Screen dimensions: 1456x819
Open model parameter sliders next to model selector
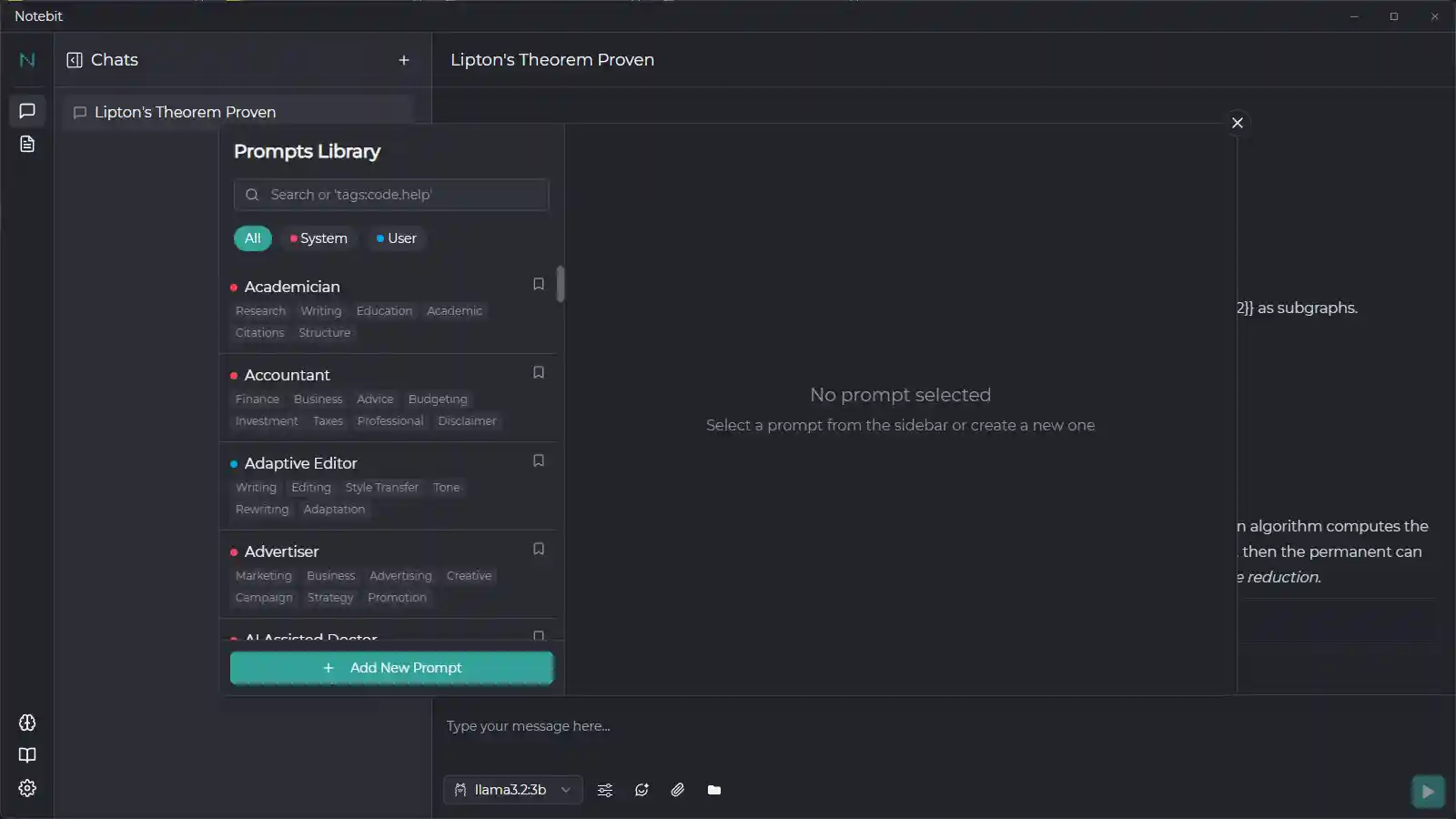605,790
